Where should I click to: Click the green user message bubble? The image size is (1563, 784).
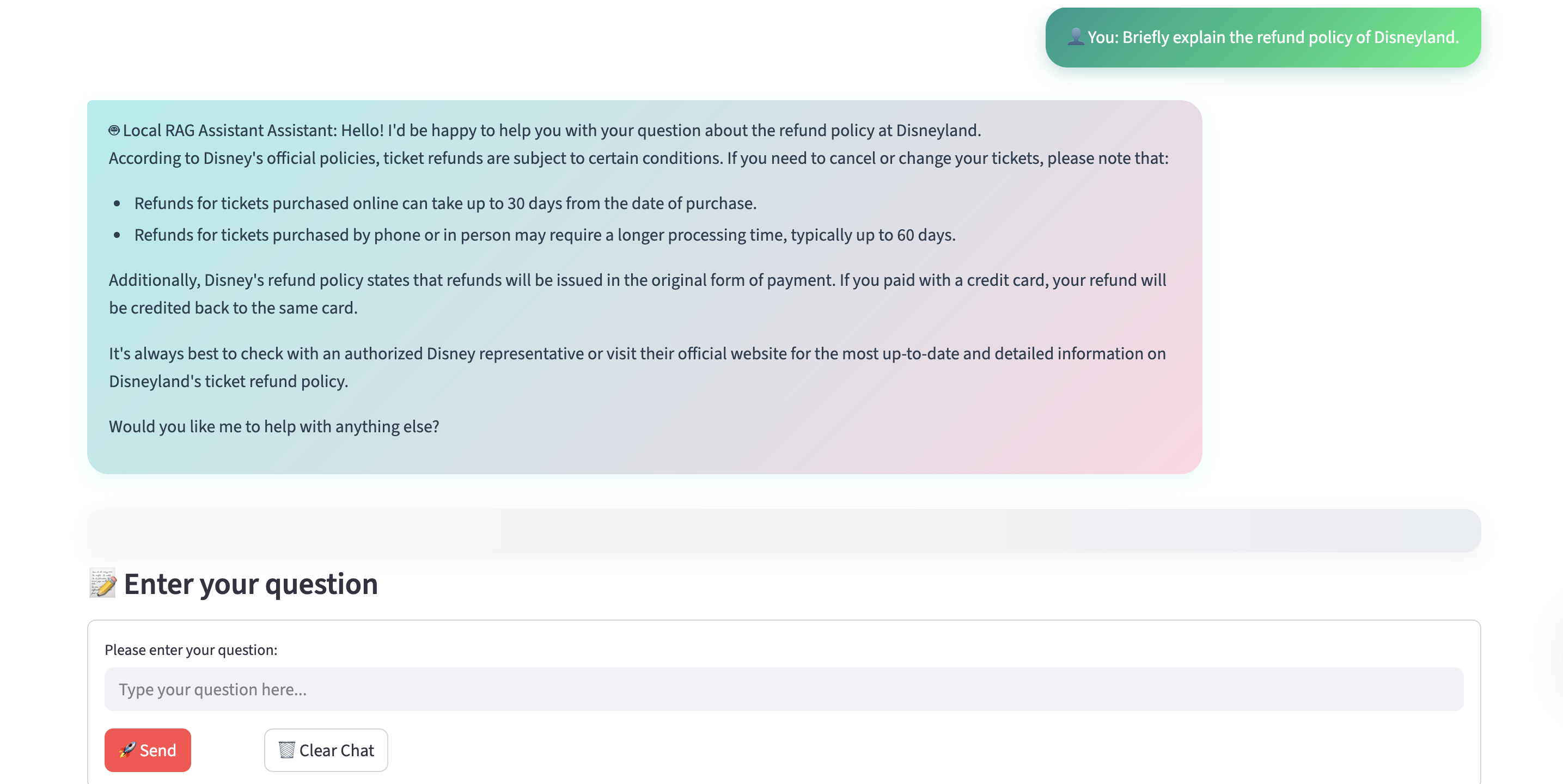point(1263,38)
